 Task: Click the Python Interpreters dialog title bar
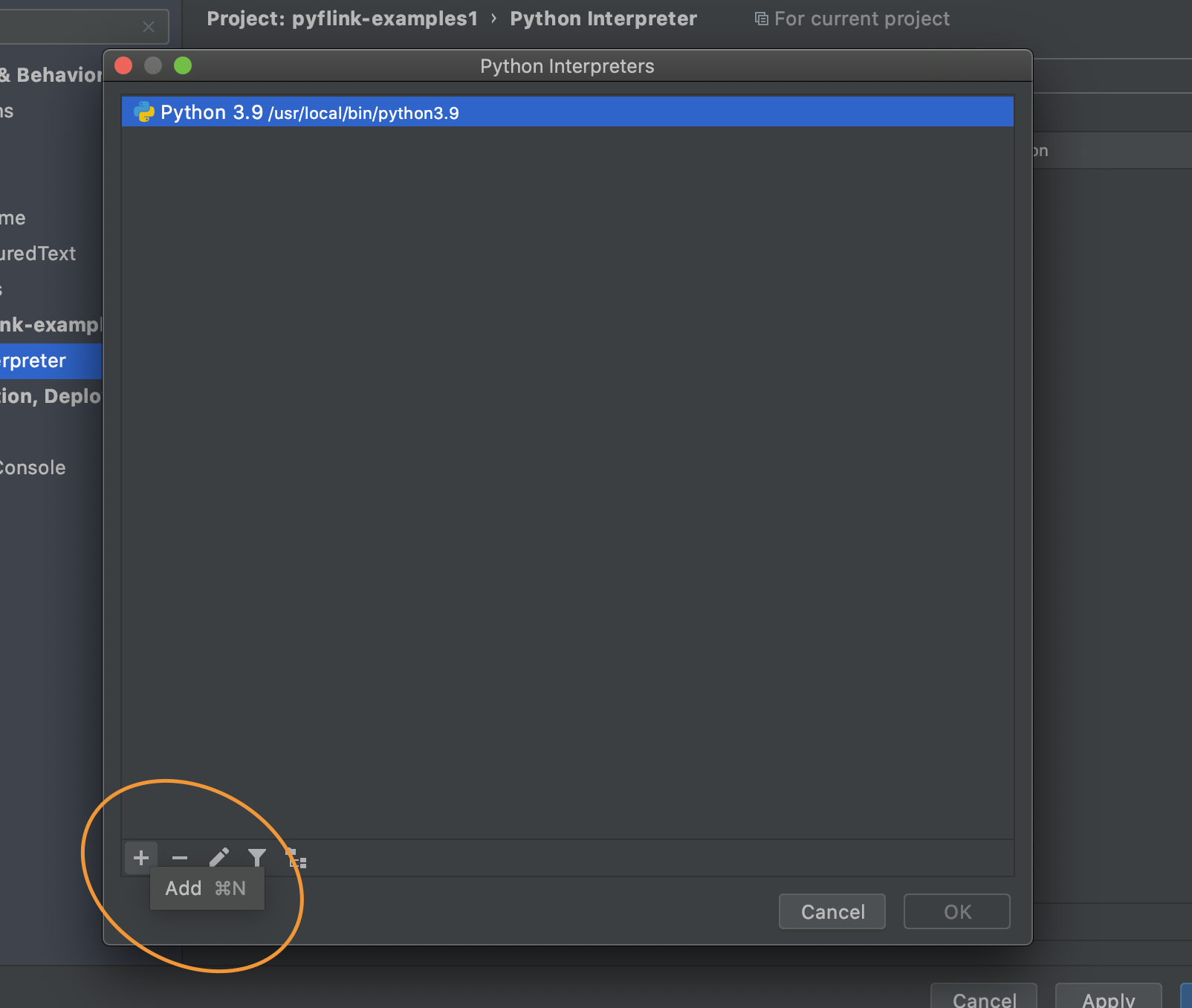point(567,66)
